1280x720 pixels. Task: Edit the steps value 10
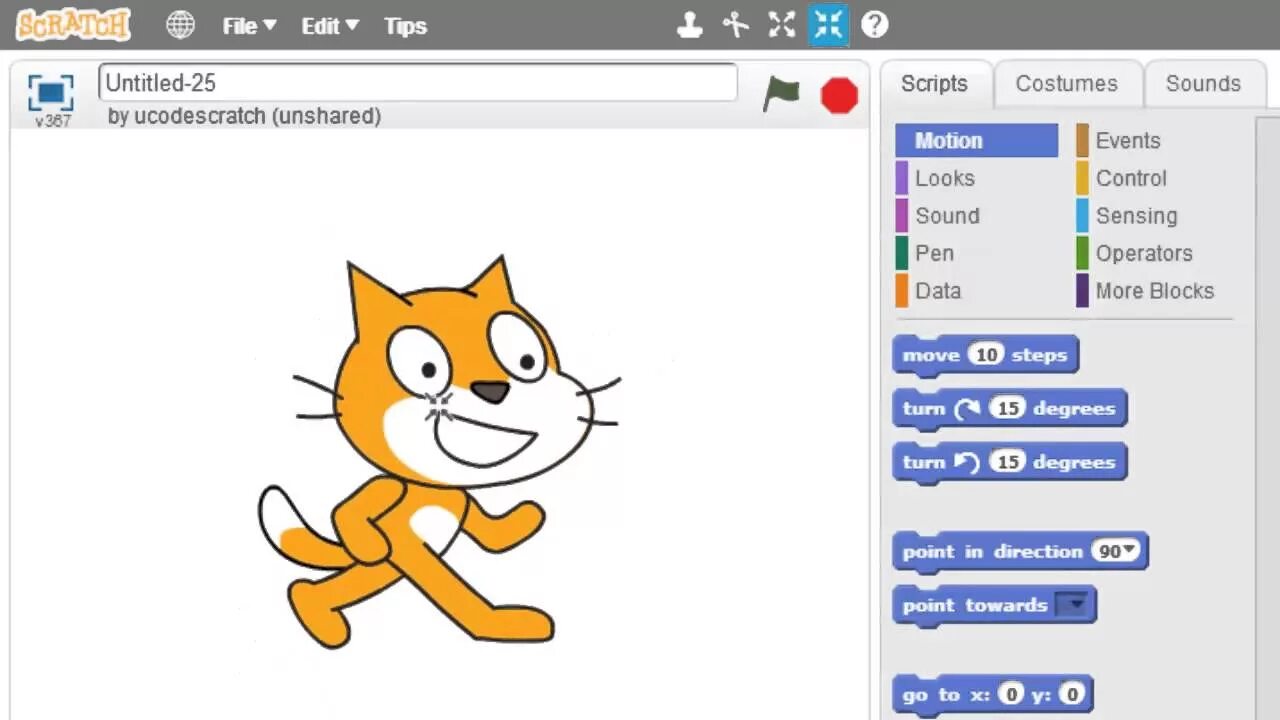(986, 355)
